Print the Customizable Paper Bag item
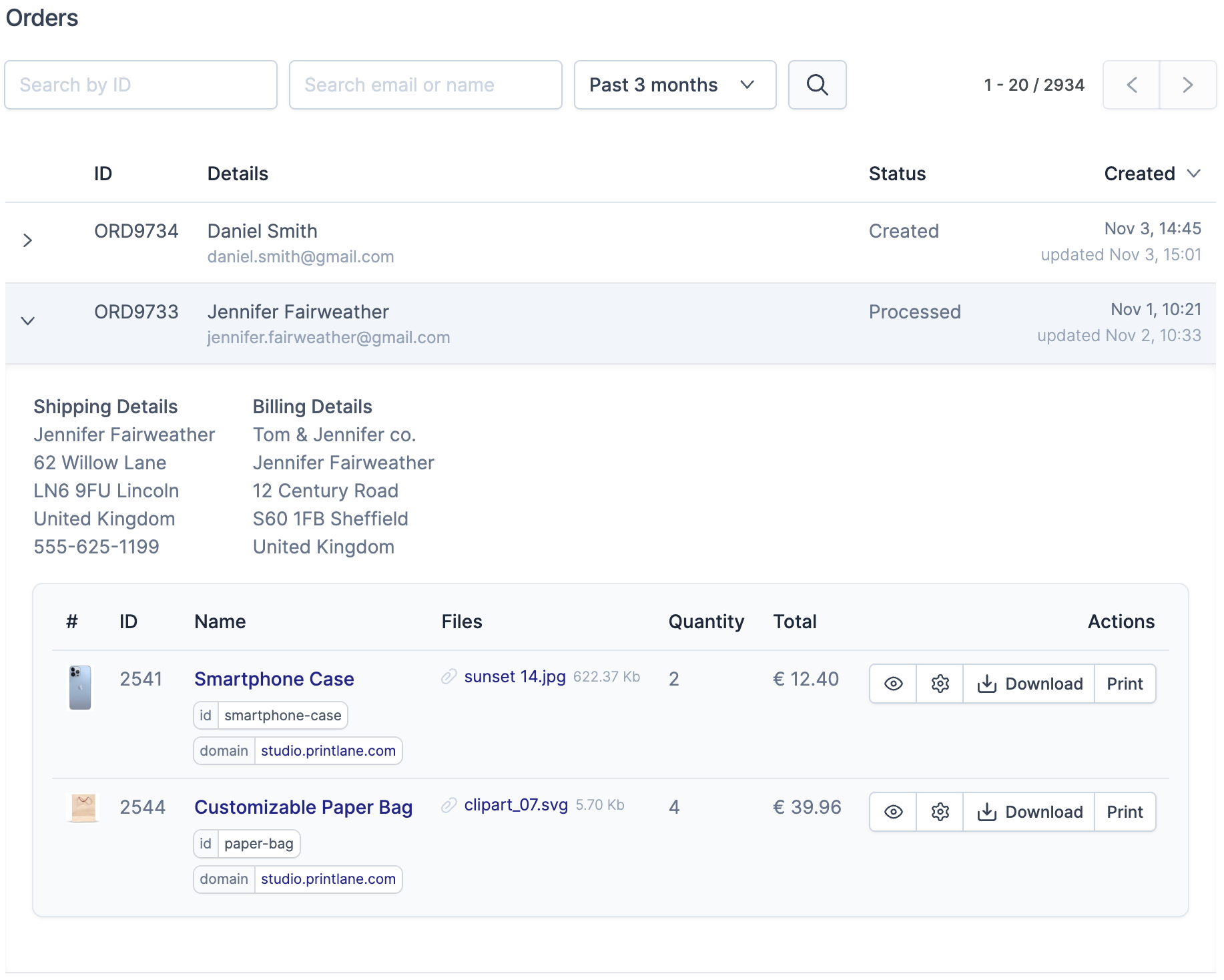Viewport: 1224px width, 980px height. 1125,812
